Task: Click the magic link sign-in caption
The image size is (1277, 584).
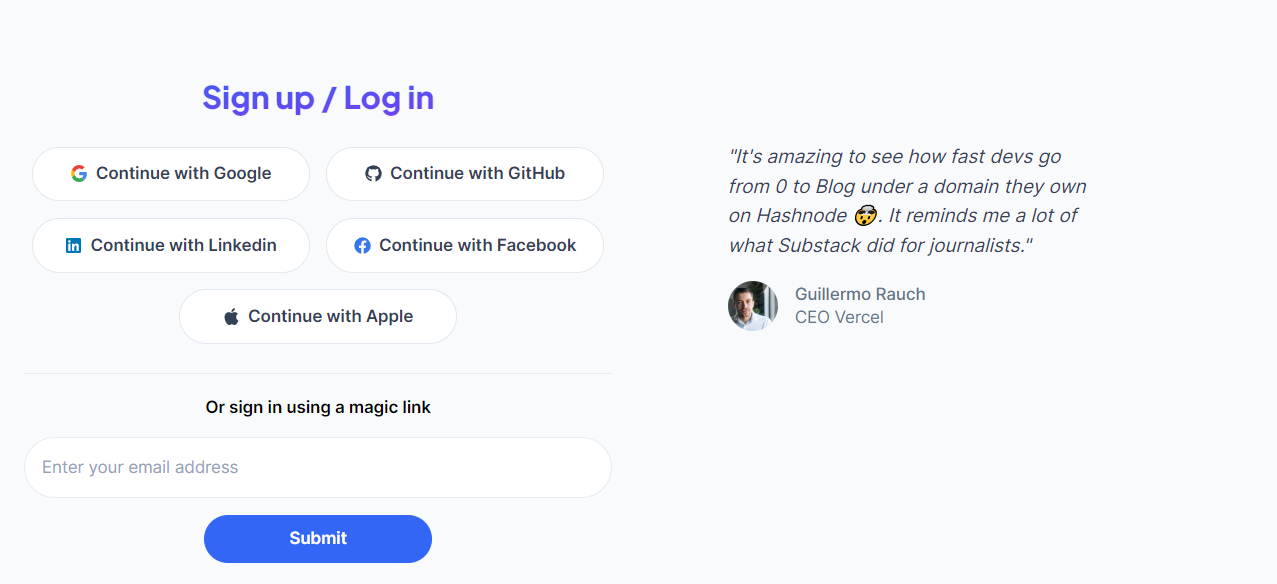Action: (318, 407)
